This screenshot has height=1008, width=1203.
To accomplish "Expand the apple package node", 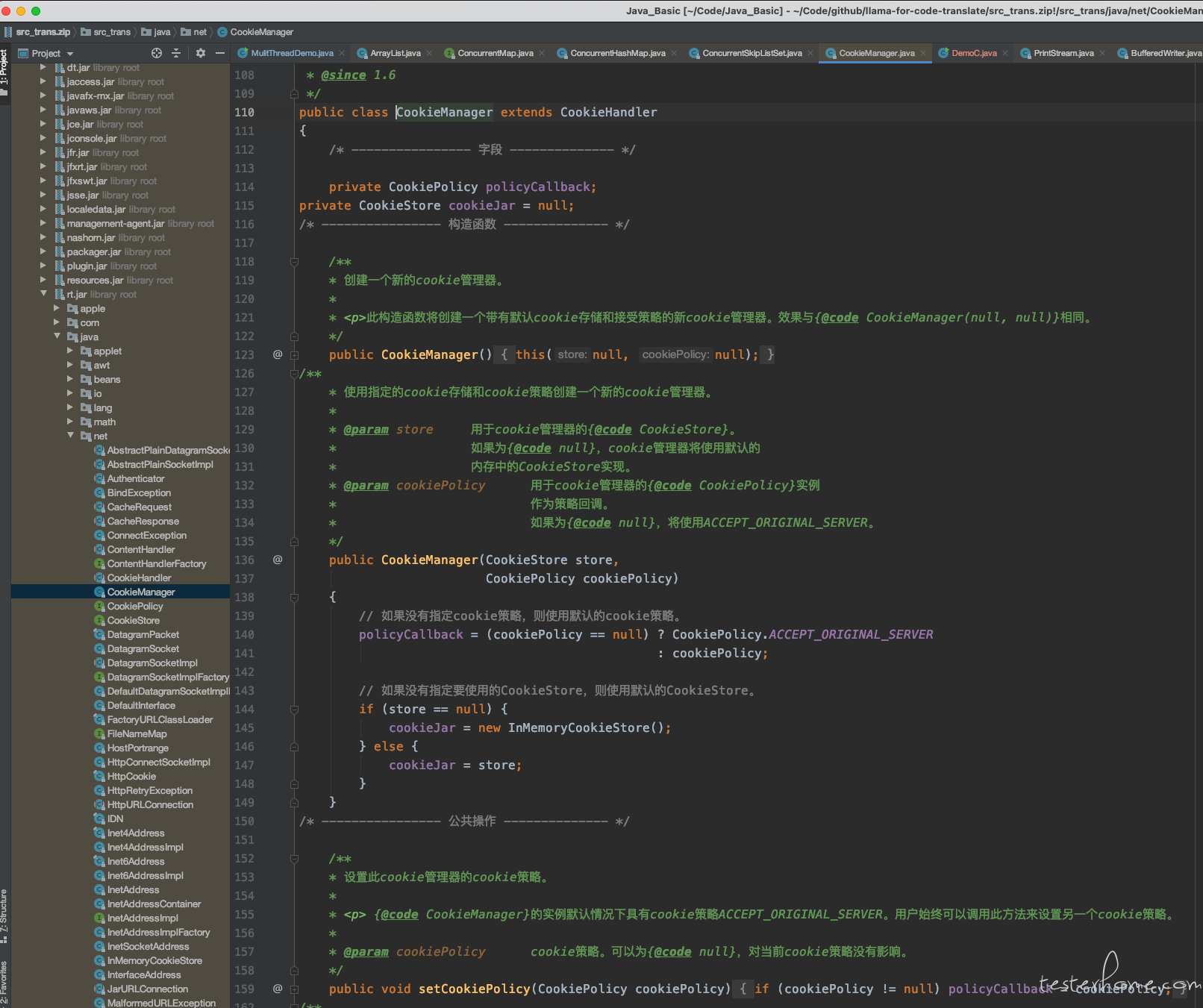I will (x=57, y=308).
